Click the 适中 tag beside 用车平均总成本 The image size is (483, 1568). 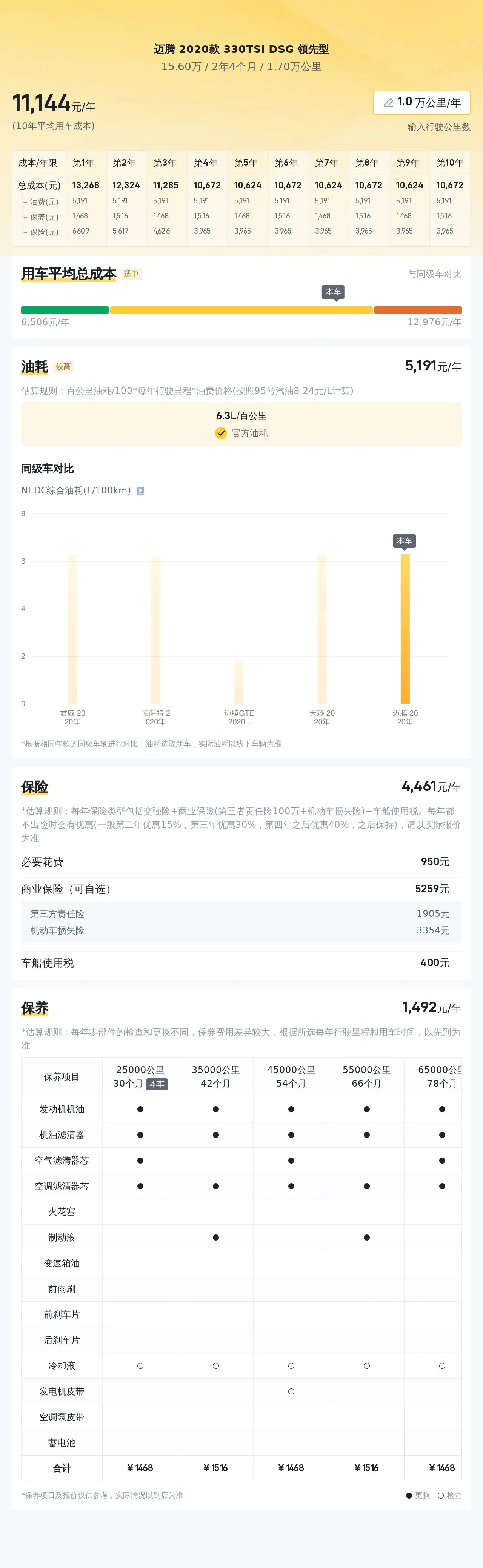pos(131,274)
